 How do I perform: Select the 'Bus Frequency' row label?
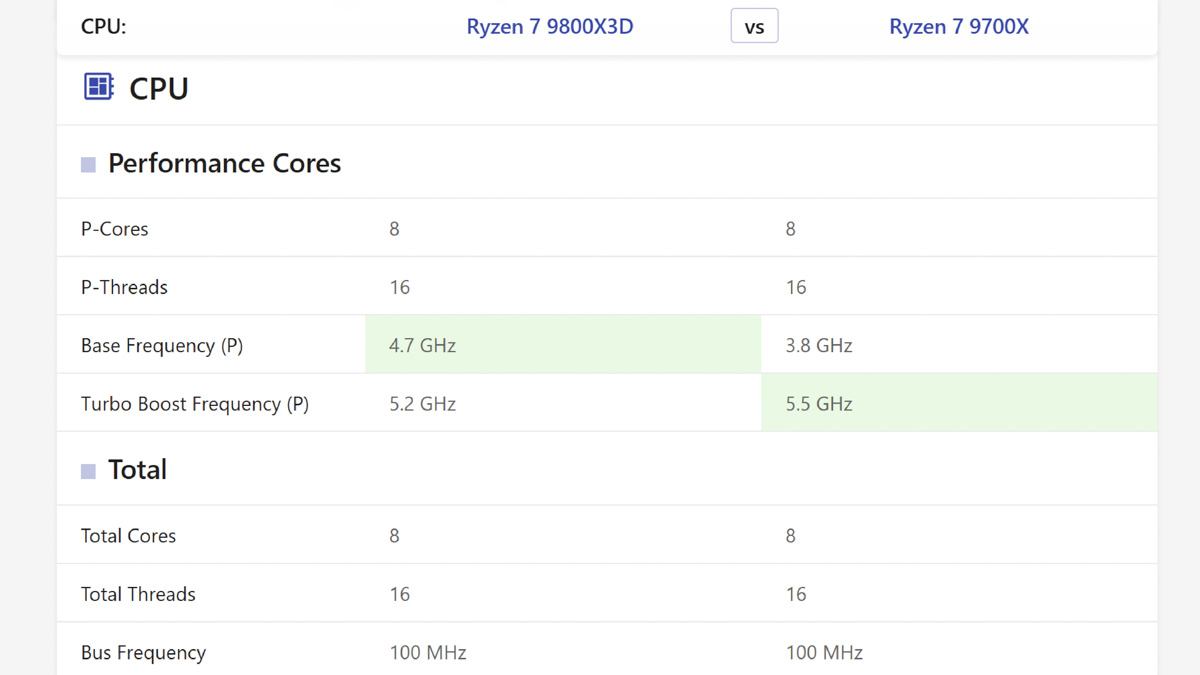[143, 653]
